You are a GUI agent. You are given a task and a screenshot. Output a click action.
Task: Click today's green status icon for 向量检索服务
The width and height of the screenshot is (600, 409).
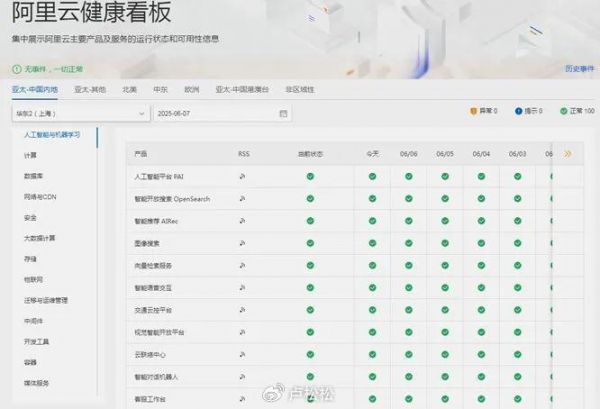(372, 265)
